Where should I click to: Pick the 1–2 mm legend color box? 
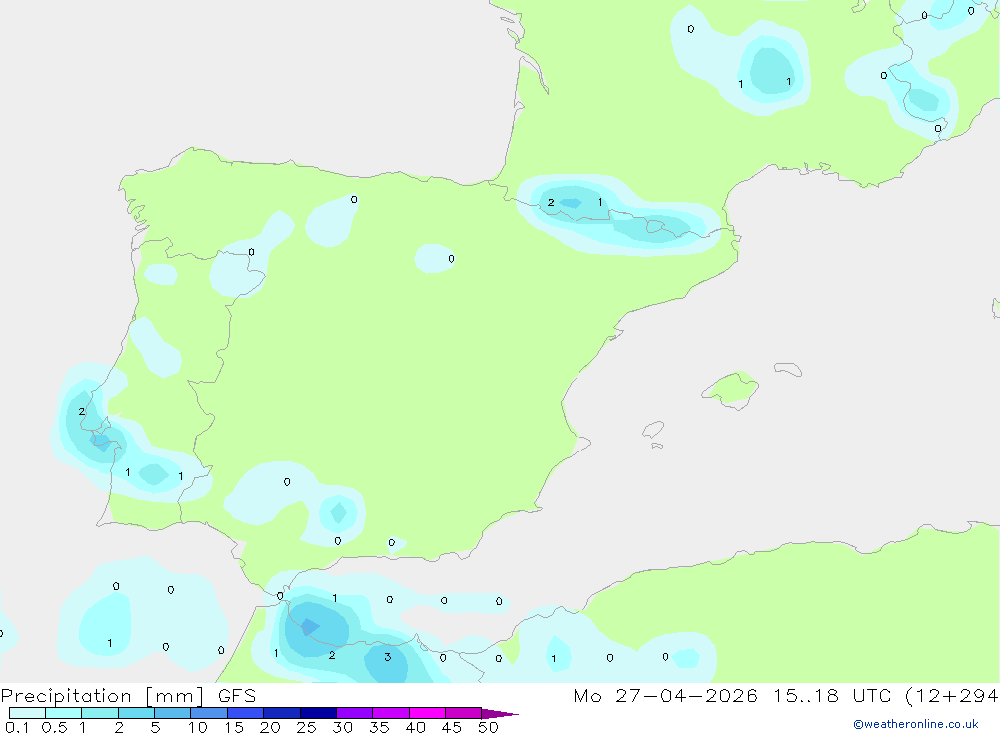click(x=100, y=713)
